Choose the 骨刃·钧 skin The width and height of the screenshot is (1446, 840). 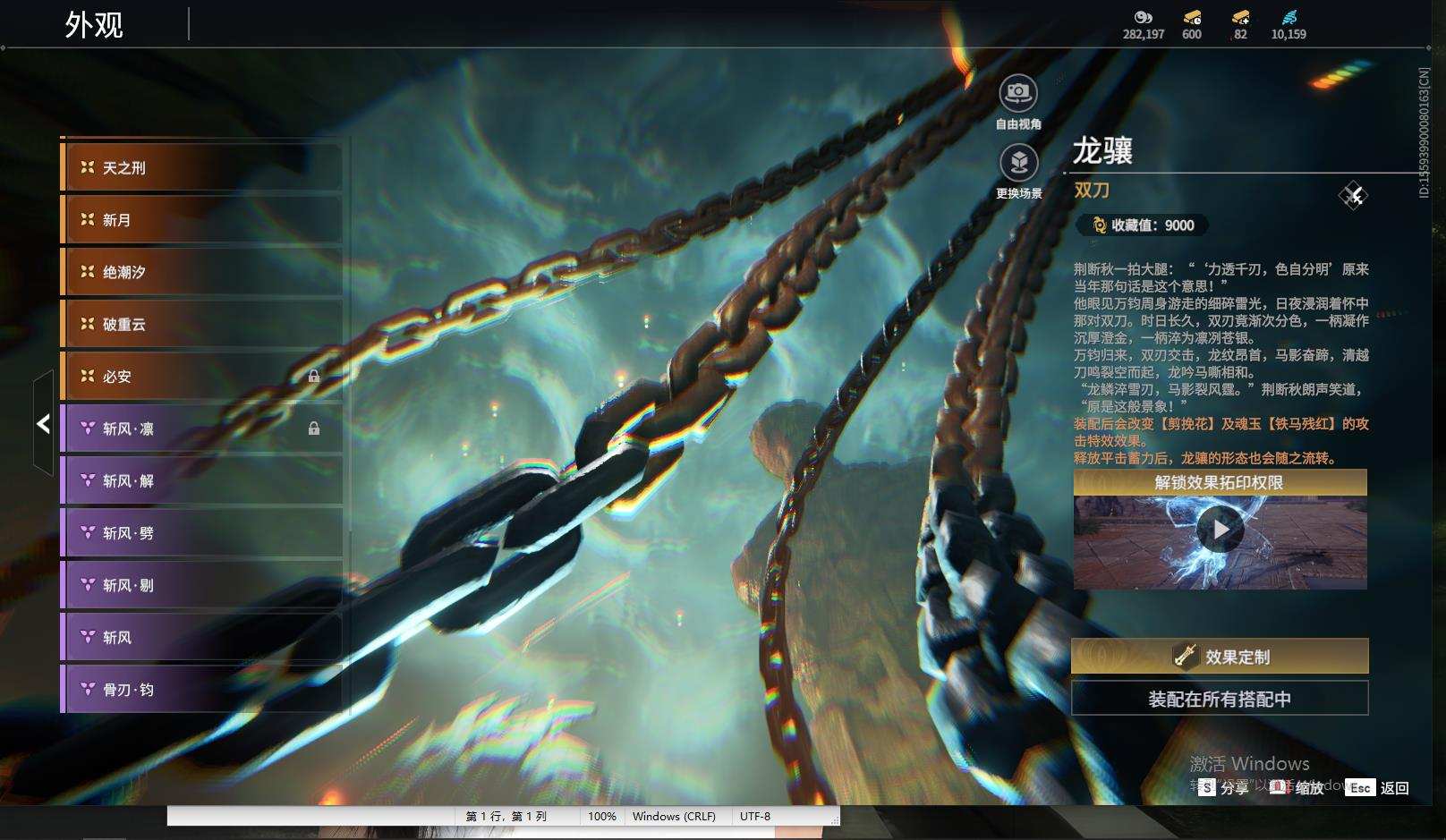(x=201, y=689)
